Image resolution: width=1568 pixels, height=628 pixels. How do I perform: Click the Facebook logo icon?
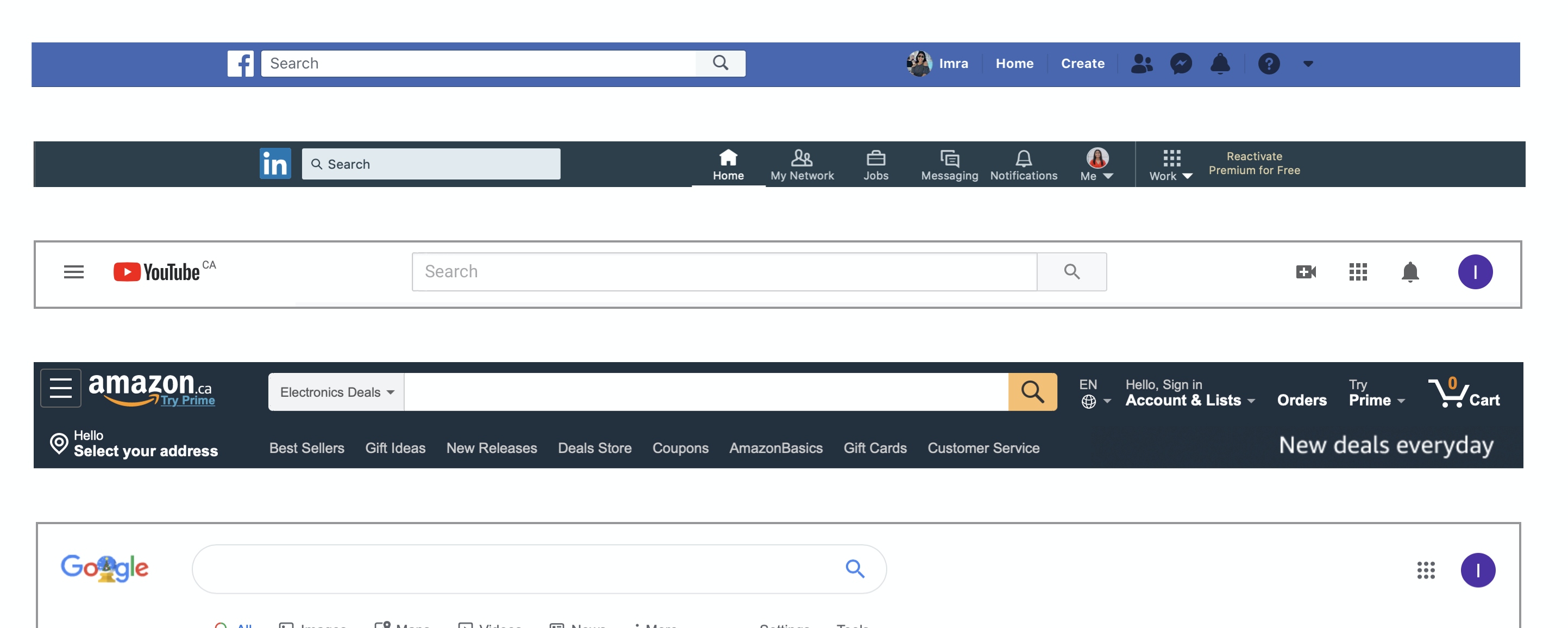(x=241, y=64)
